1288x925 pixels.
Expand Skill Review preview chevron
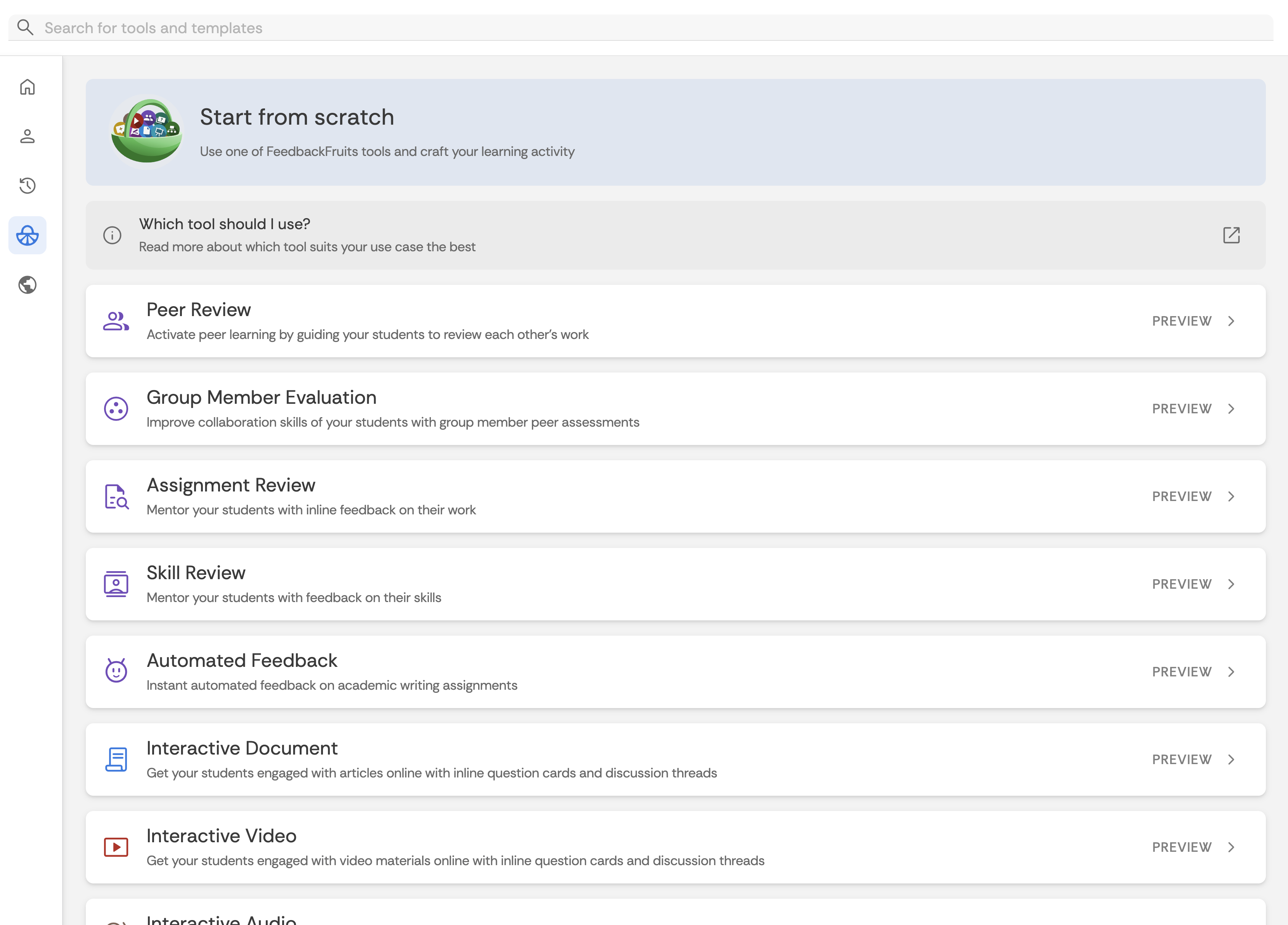pos(1231,584)
